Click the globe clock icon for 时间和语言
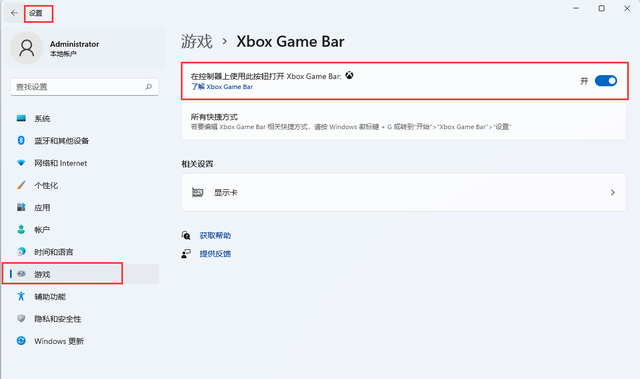Screen dimensions: 640x379 21,252
